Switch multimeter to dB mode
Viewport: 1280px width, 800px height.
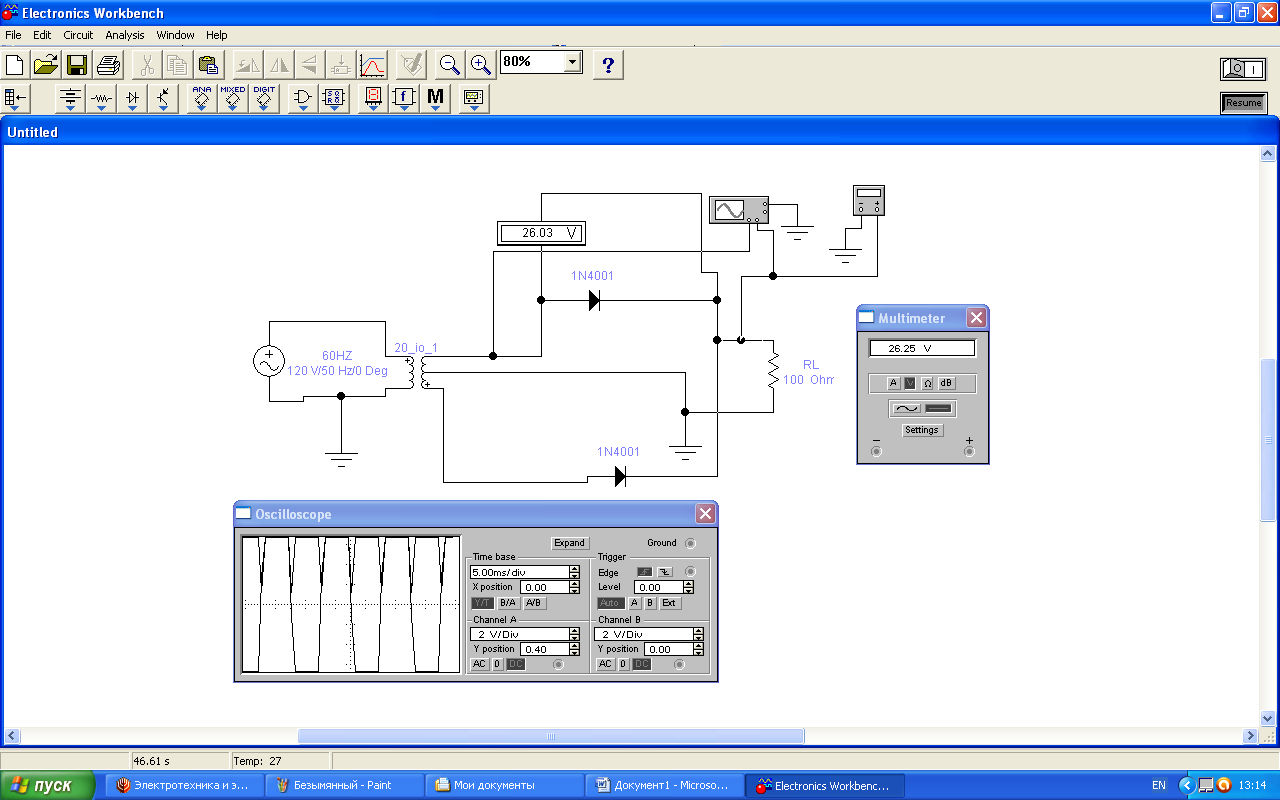pyautogui.click(x=945, y=383)
